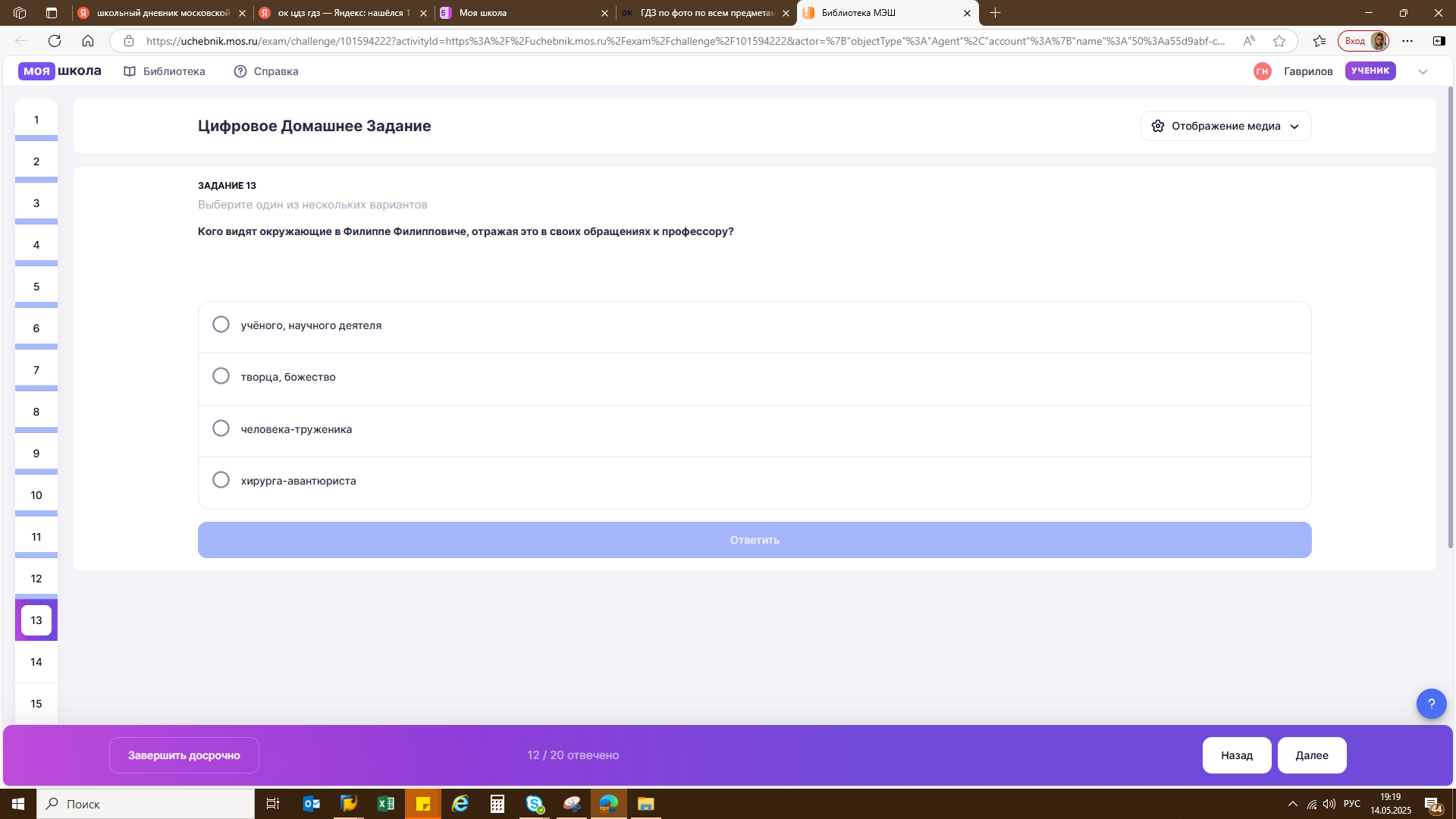
Task: Add page to favorites star icon
Action: [1279, 41]
